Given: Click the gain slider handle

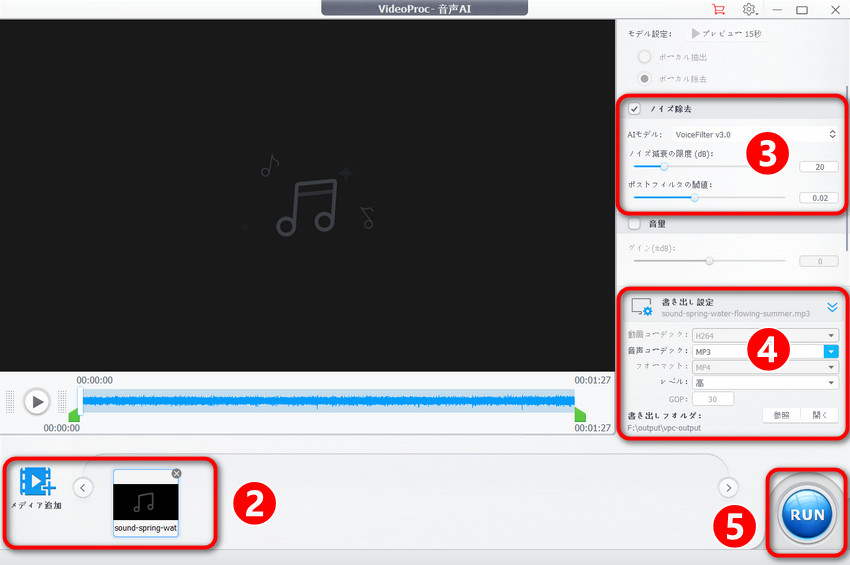Looking at the screenshot, I should pos(709,261).
